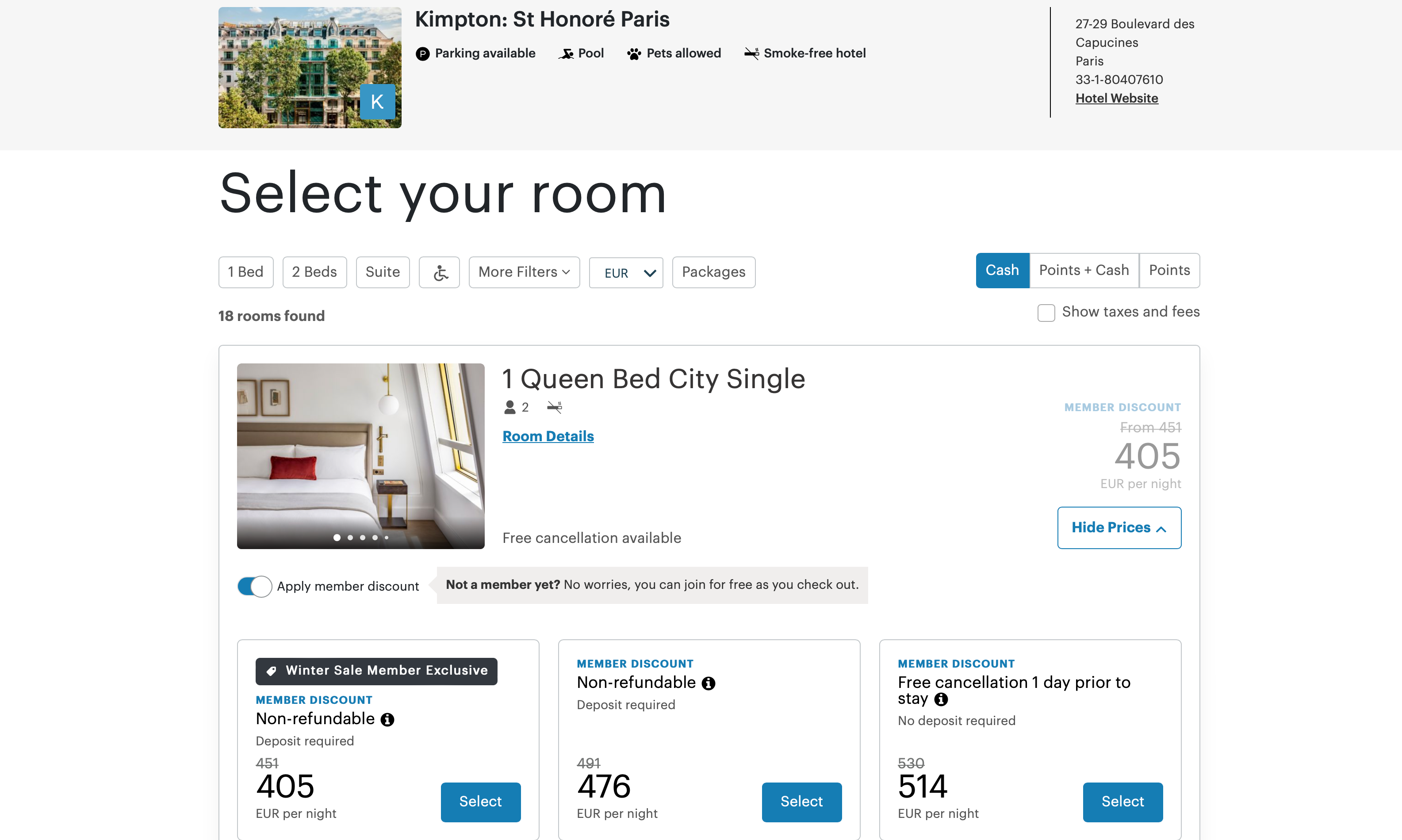Click info icon beside Winter Sale Non-refundable
Image resolution: width=1402 pixels, height=840 pixels.
pyautogui.click(x=387, y=719)
